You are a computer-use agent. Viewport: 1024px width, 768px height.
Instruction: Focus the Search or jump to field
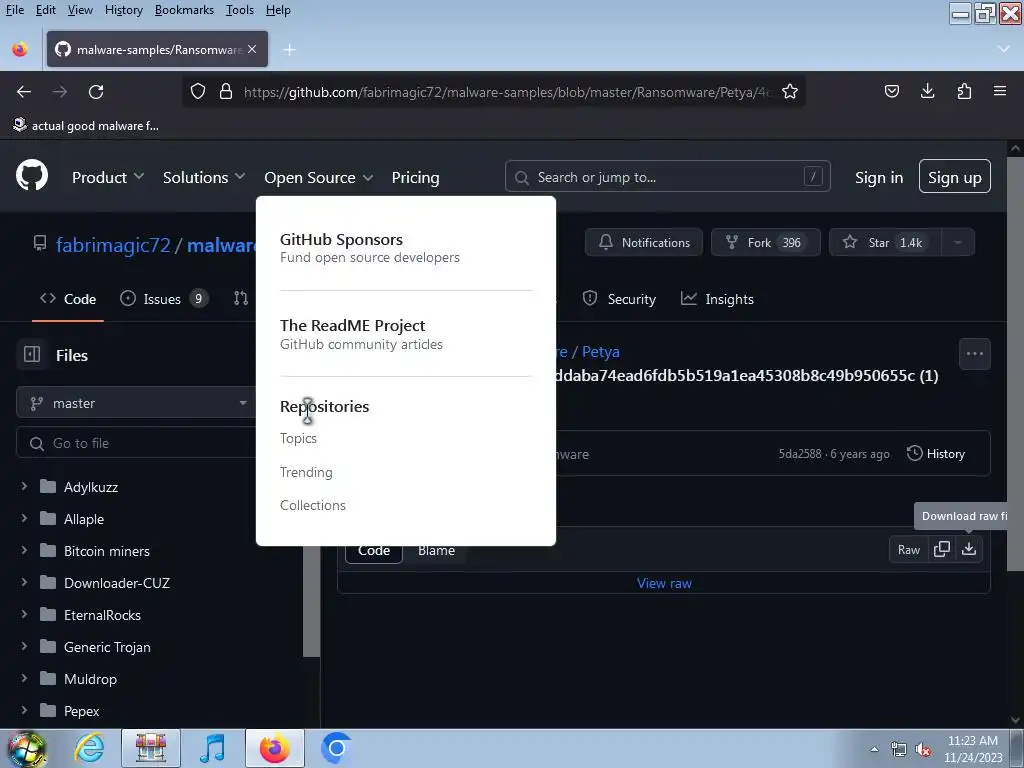[x=667, y=176]
